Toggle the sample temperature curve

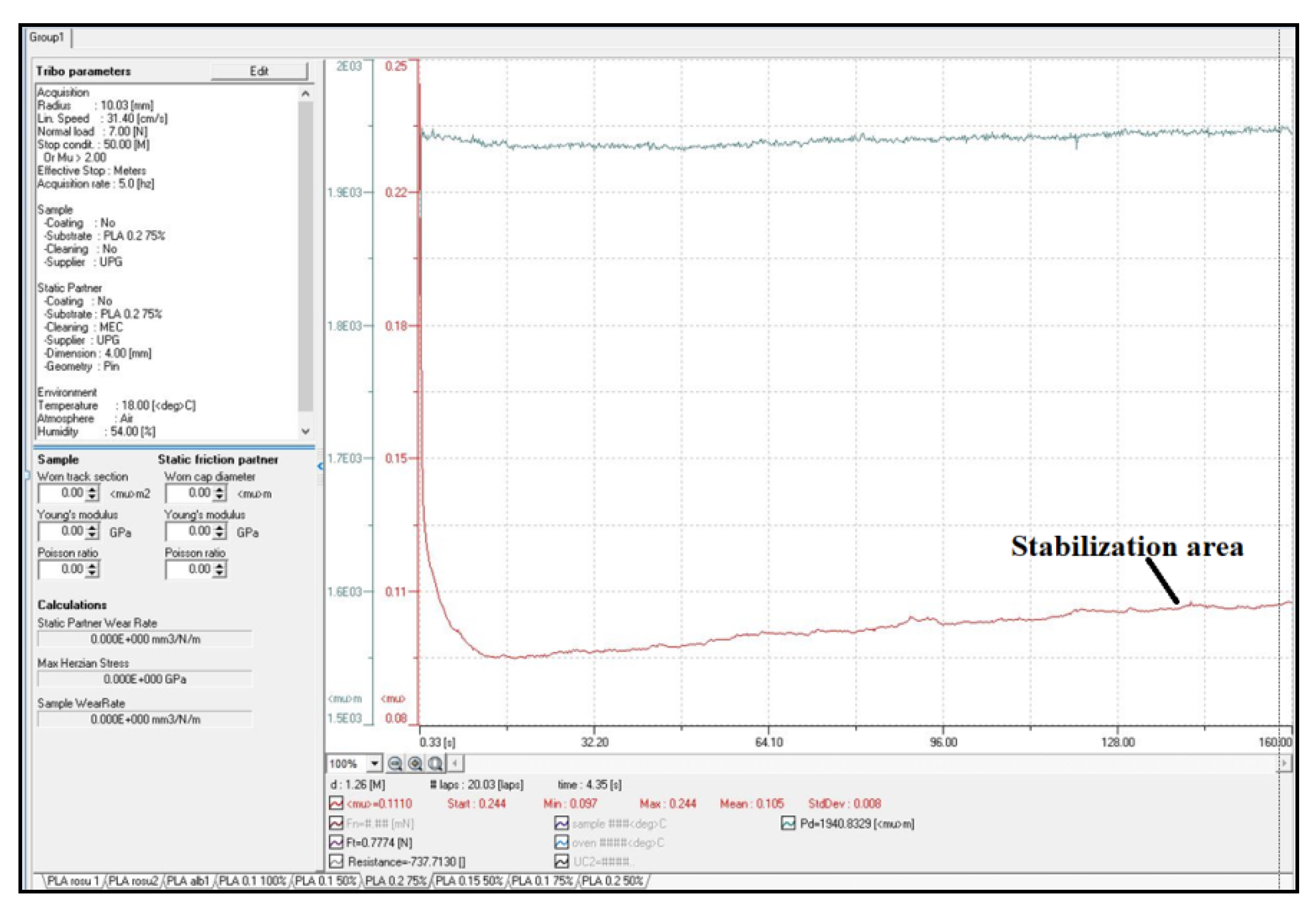pyautogui.click(x=561, y=823)
